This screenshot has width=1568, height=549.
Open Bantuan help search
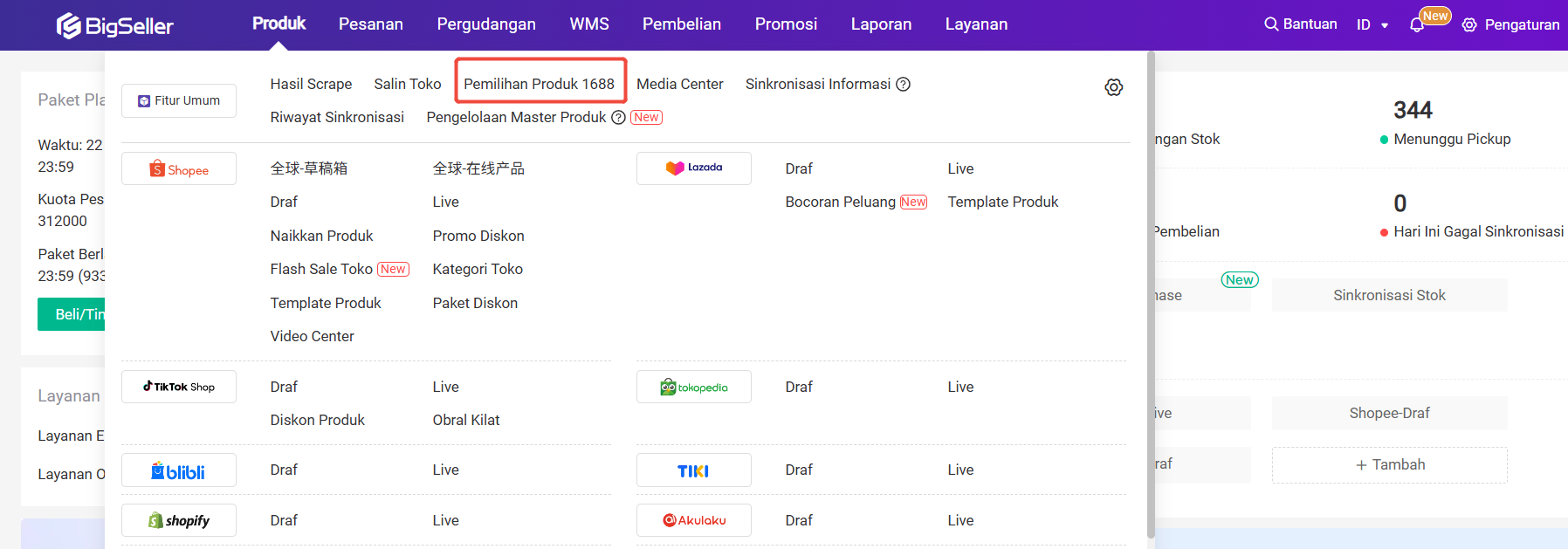pyautogui.click(x=1301, y=24)
